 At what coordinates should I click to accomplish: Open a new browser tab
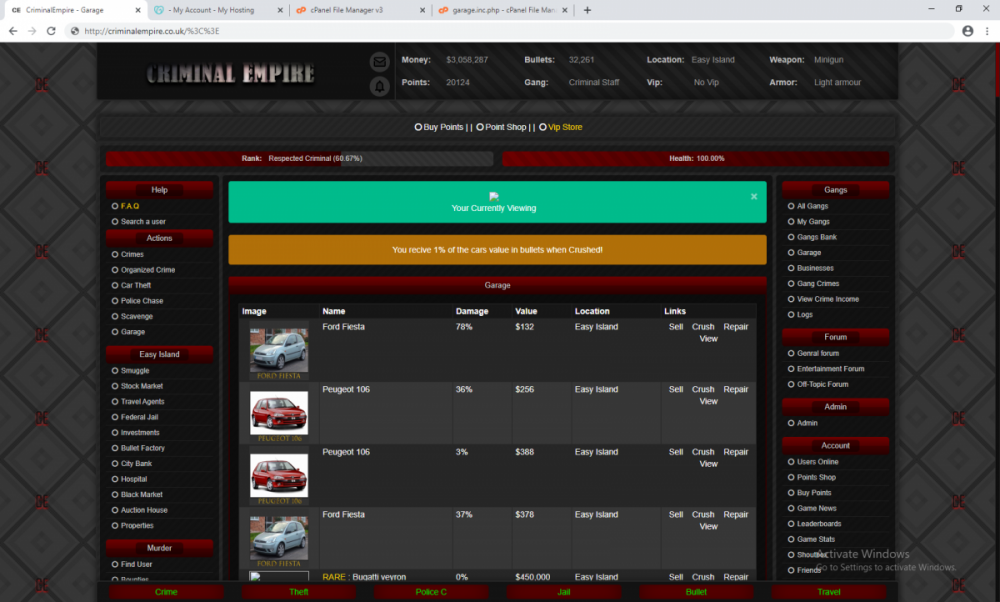tap(587, 10)
